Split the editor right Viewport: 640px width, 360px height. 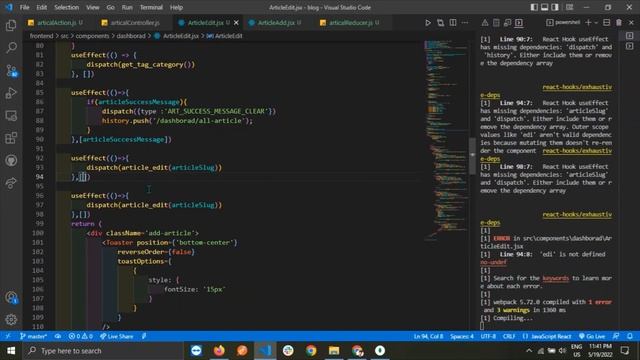453,23
